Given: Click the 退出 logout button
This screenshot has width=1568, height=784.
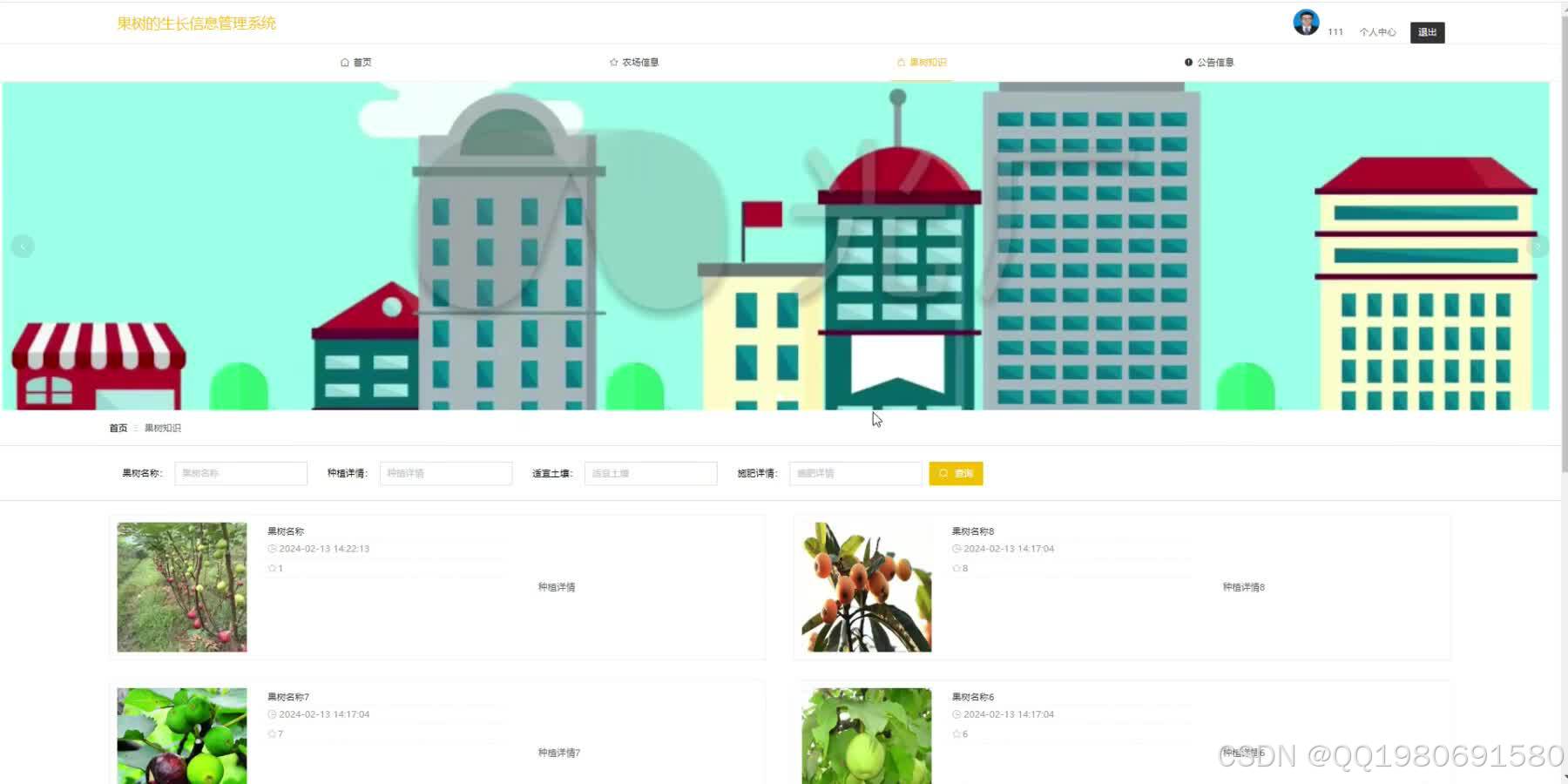Looking at the screenshot, I should (1427, 31).
